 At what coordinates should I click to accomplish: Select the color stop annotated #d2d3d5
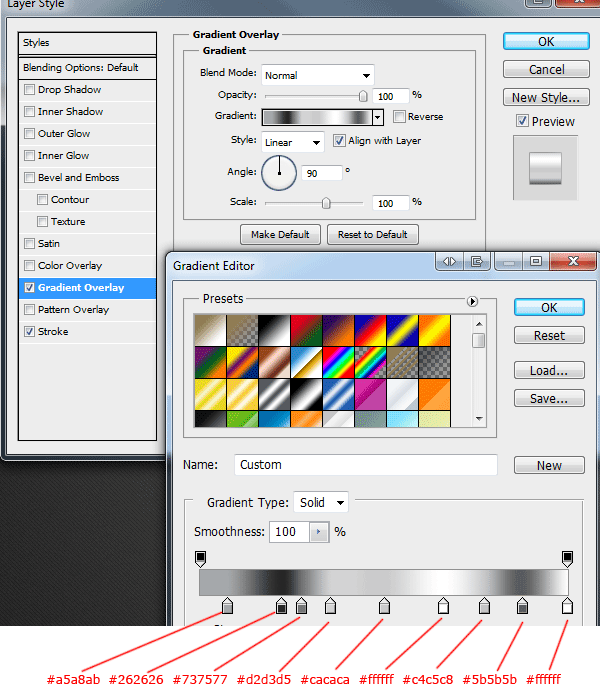coord(330,606)
